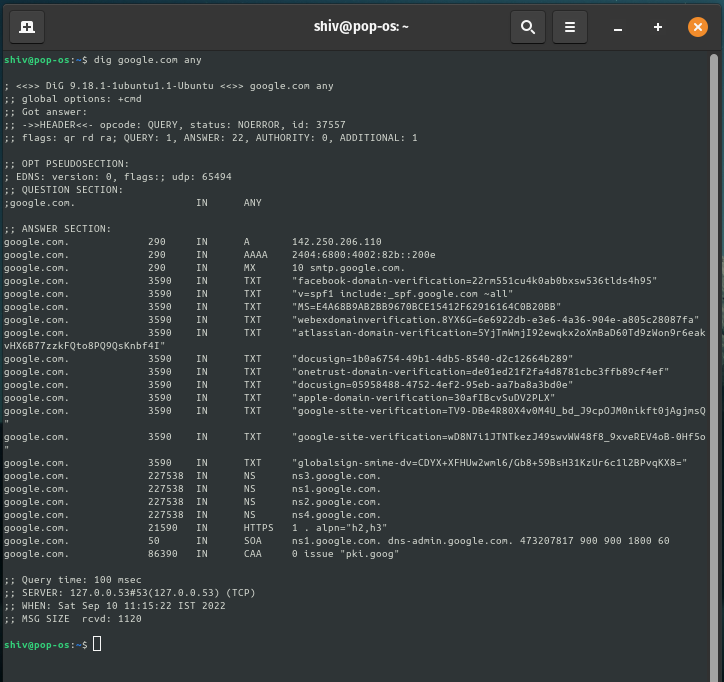Click the facebook-domain-verification TXT value
Image resolution: width=724 pixels, height=682 pixels.
click(x=474, y=281)
